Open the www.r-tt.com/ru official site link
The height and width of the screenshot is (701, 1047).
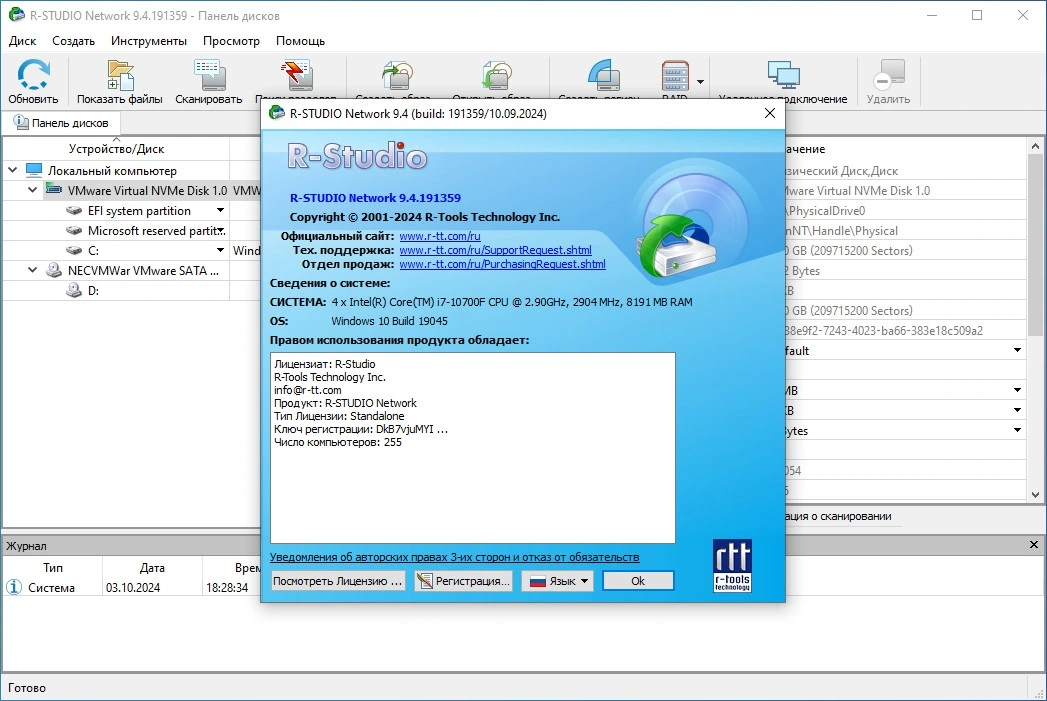(440, 236)
